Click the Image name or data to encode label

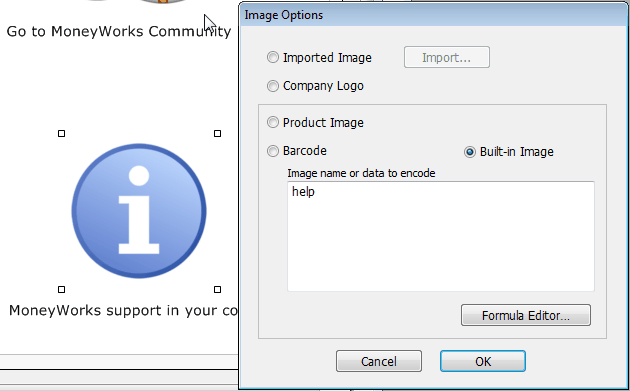(x=361, y=173)
